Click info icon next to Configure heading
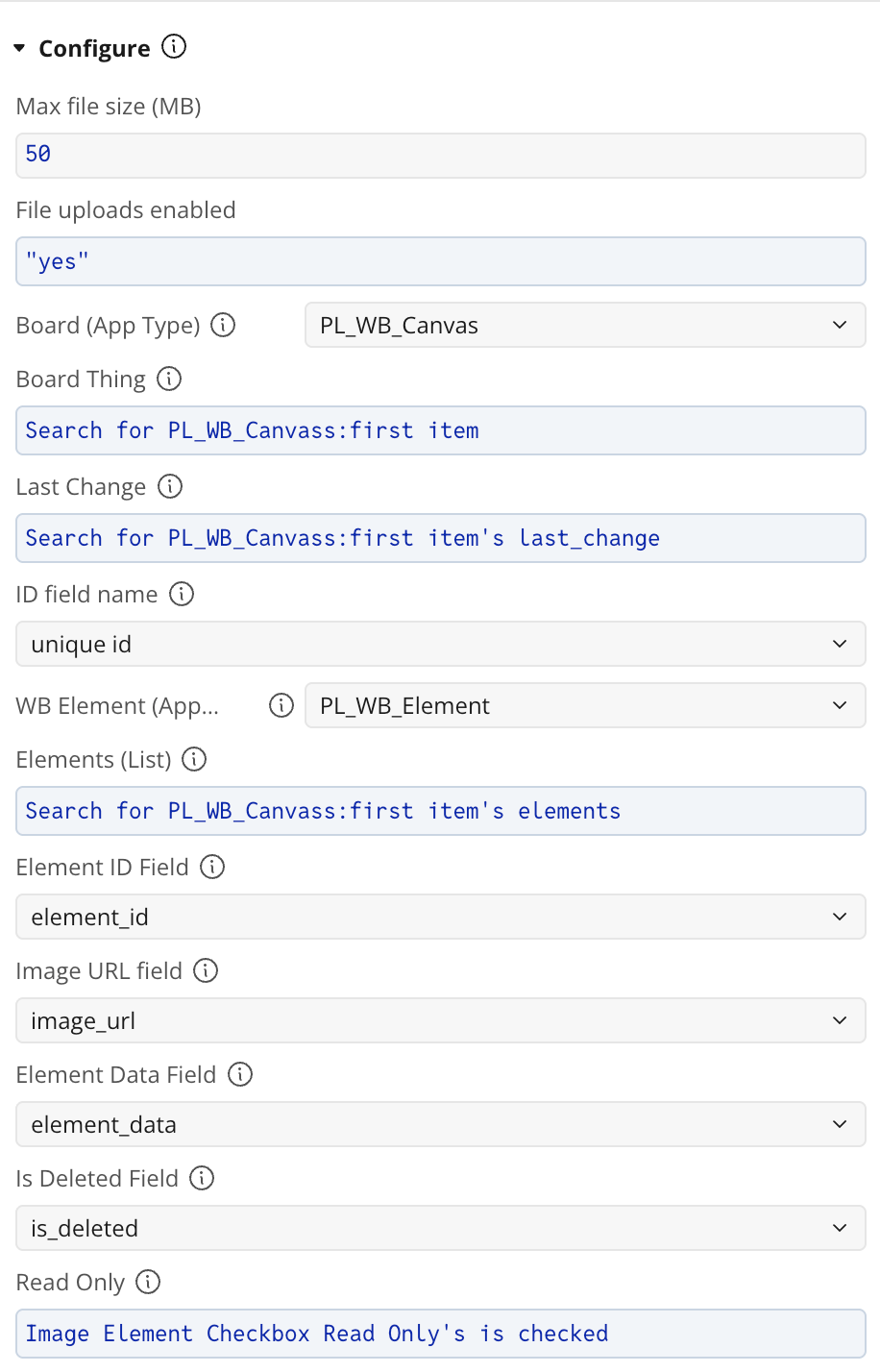Viewport: 880px width, 1372px height. tap(174, 46)
